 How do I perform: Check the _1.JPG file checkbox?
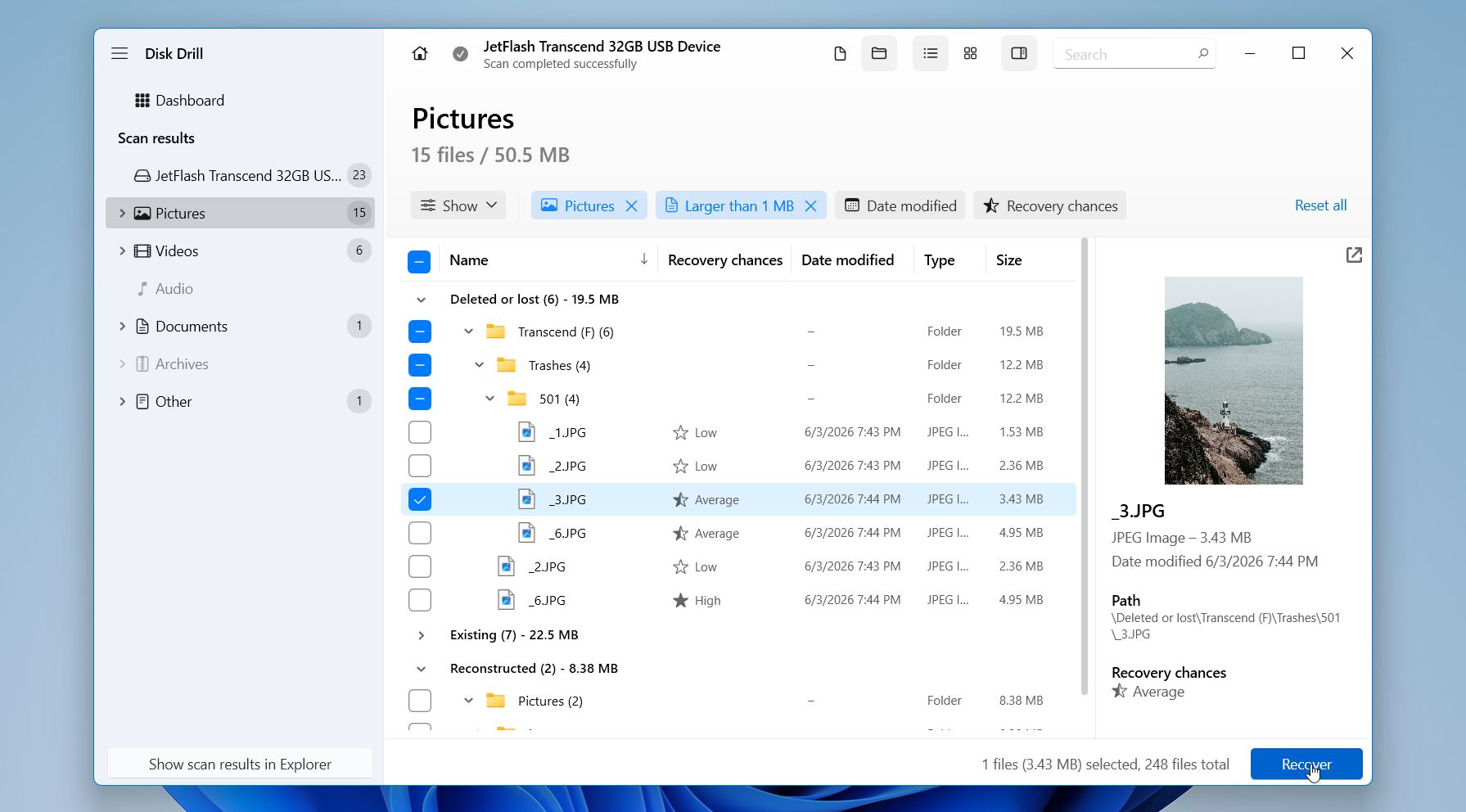(x=419, y=432)
